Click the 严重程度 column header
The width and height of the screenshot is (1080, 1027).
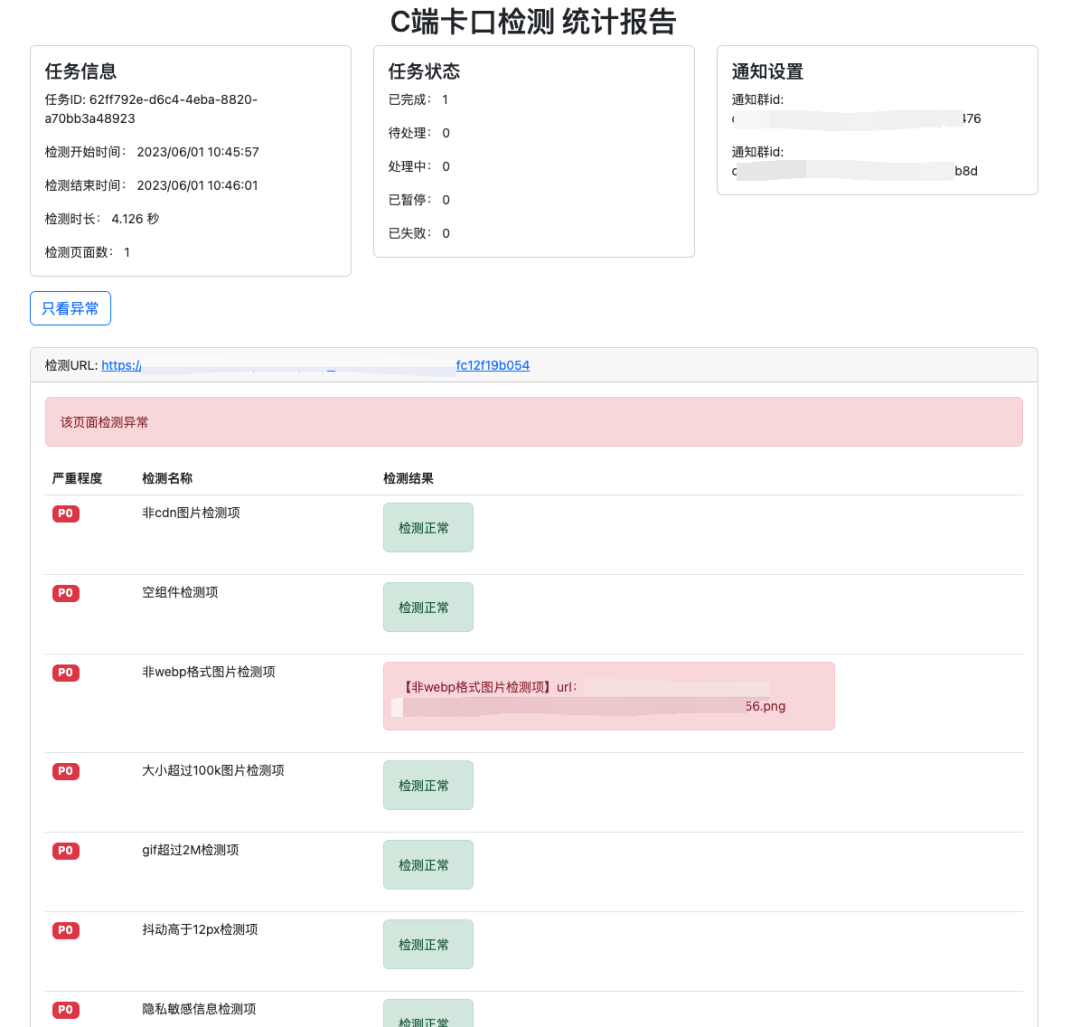pyautogui.click(x=77, y=478)
